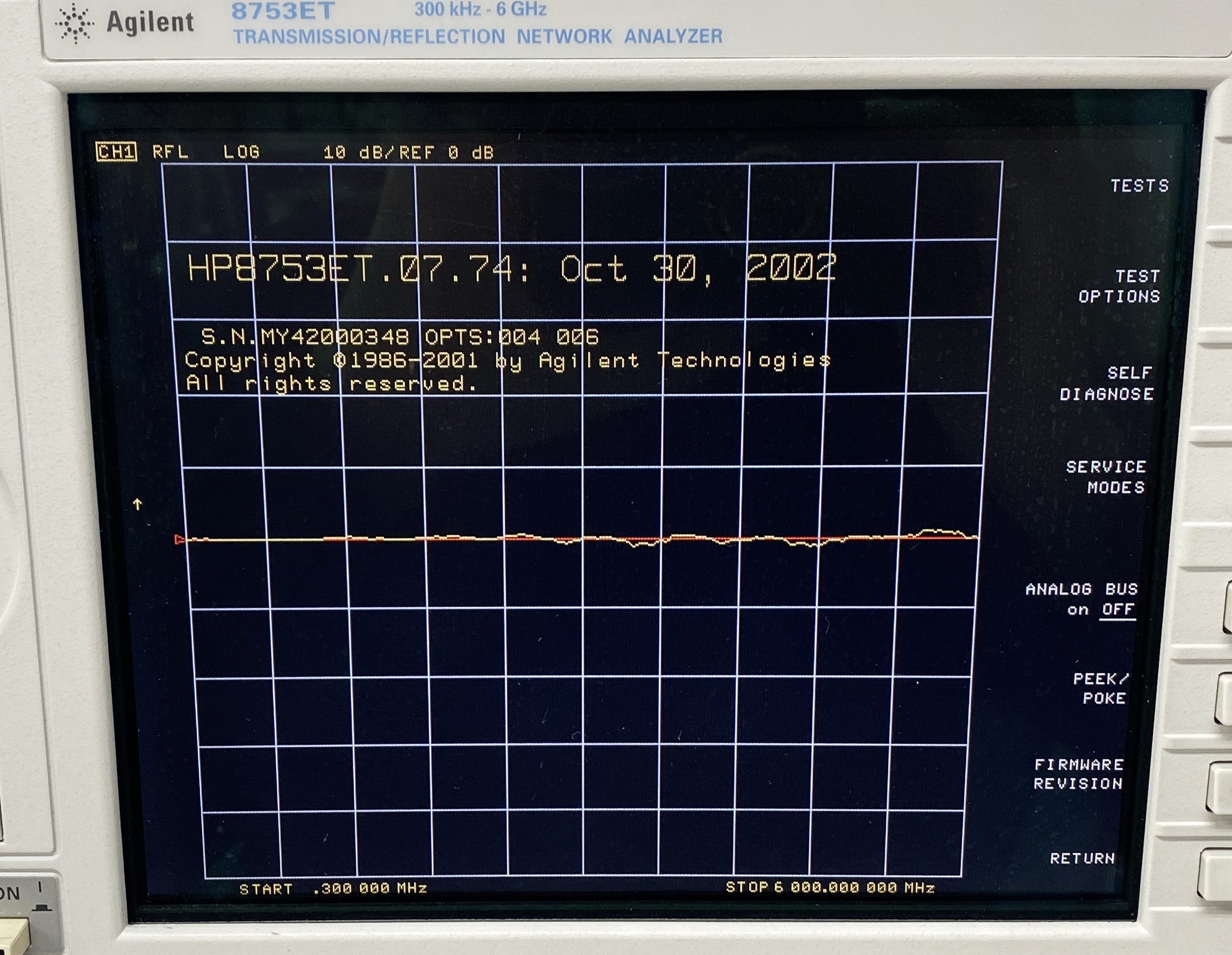Select the STOP 6 000.000 000 MHz label
This screenshot has width=1232, height=955.
point(830,887)
